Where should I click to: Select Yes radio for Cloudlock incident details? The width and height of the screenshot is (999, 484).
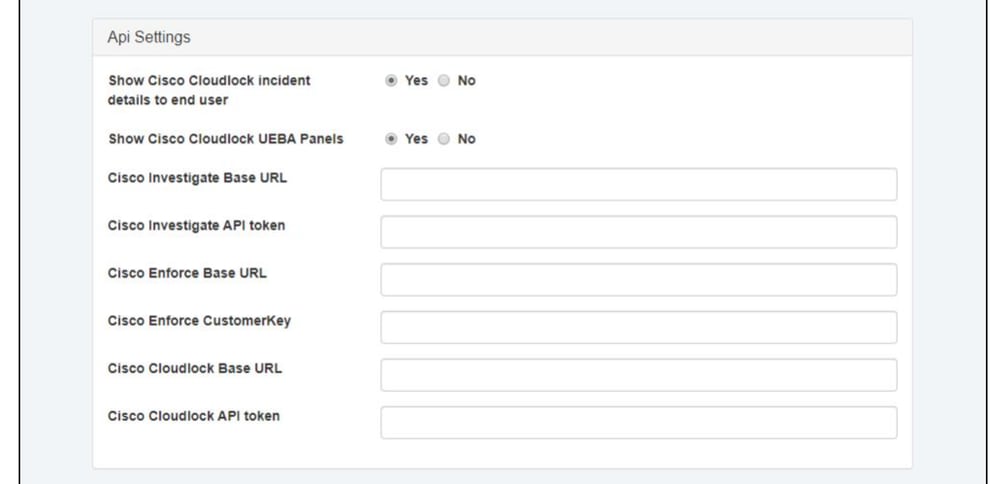391,81
